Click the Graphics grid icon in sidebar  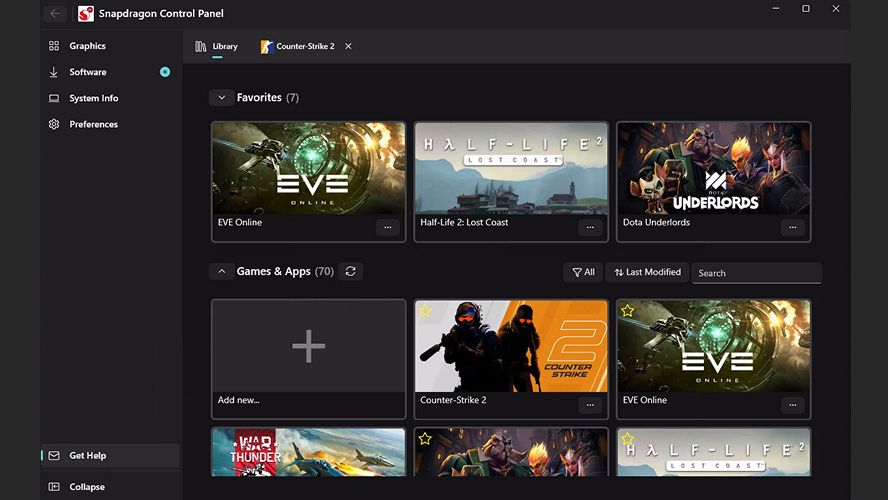54,46
